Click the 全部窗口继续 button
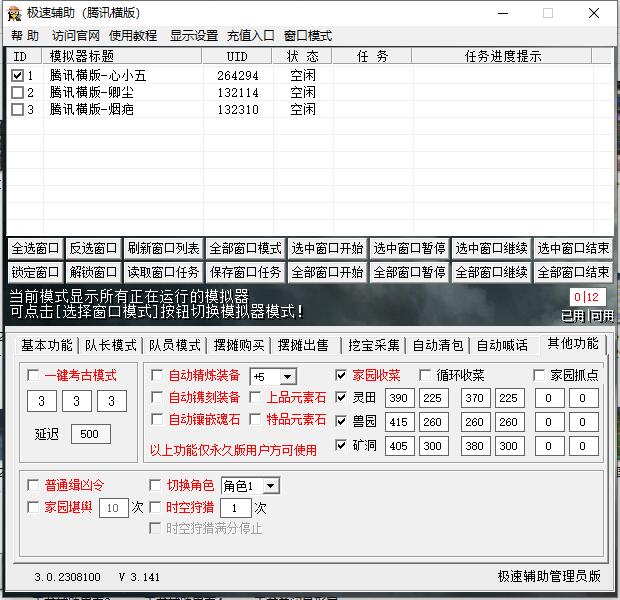Image resolution: width=620 pixels, height=600 pixels. pos(491,272)
